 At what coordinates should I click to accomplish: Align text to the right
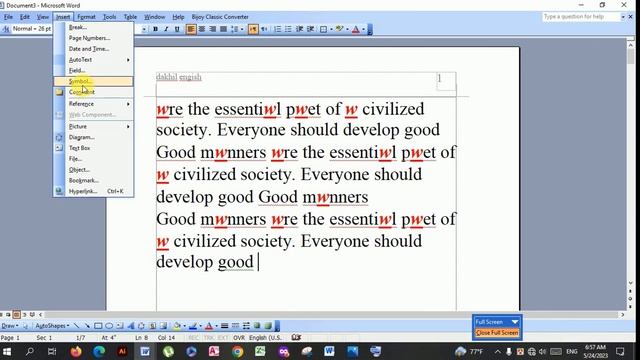(x=212, y=29)
